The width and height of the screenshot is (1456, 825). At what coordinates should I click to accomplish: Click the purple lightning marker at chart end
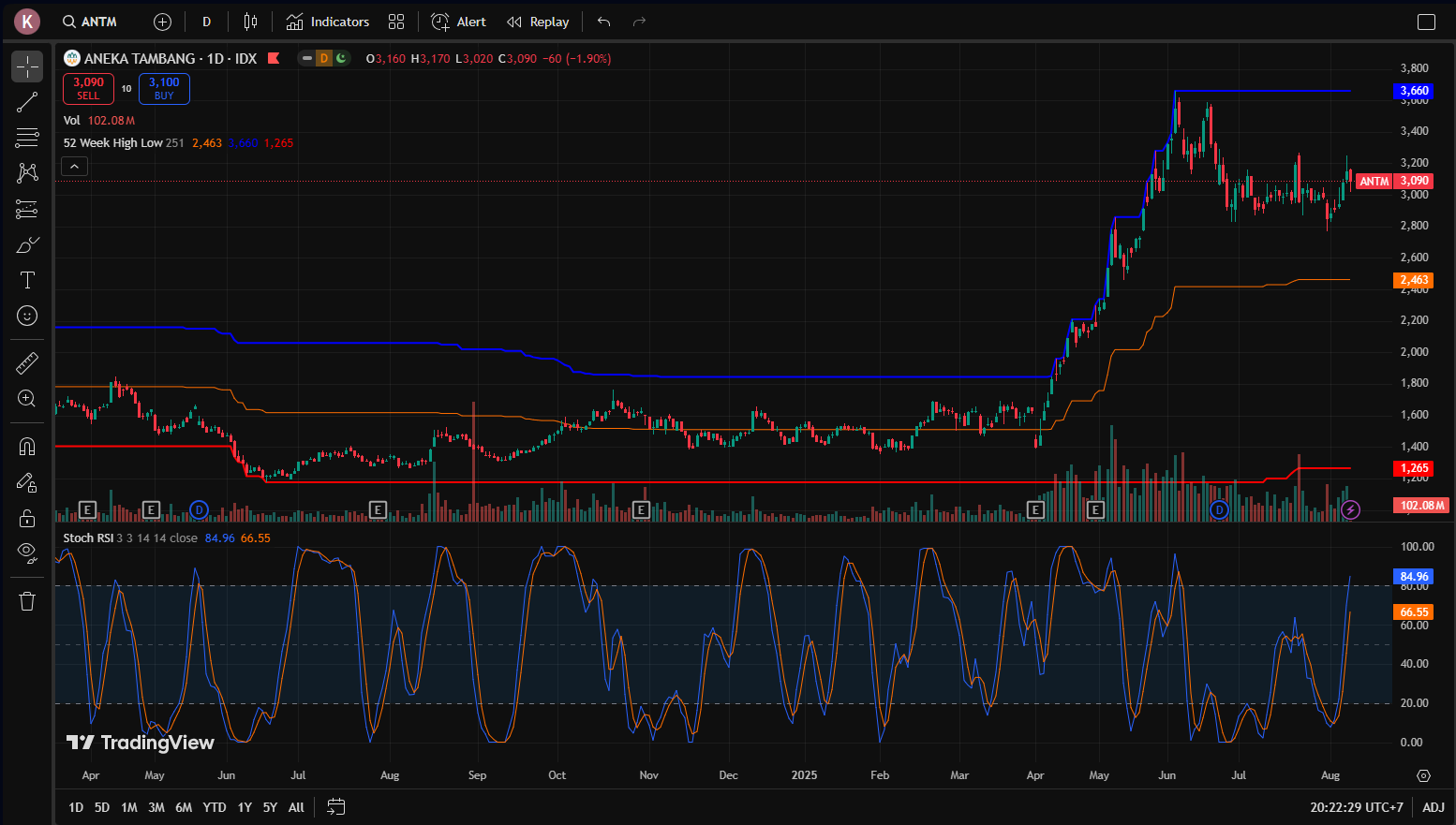tap(1350, 509)
